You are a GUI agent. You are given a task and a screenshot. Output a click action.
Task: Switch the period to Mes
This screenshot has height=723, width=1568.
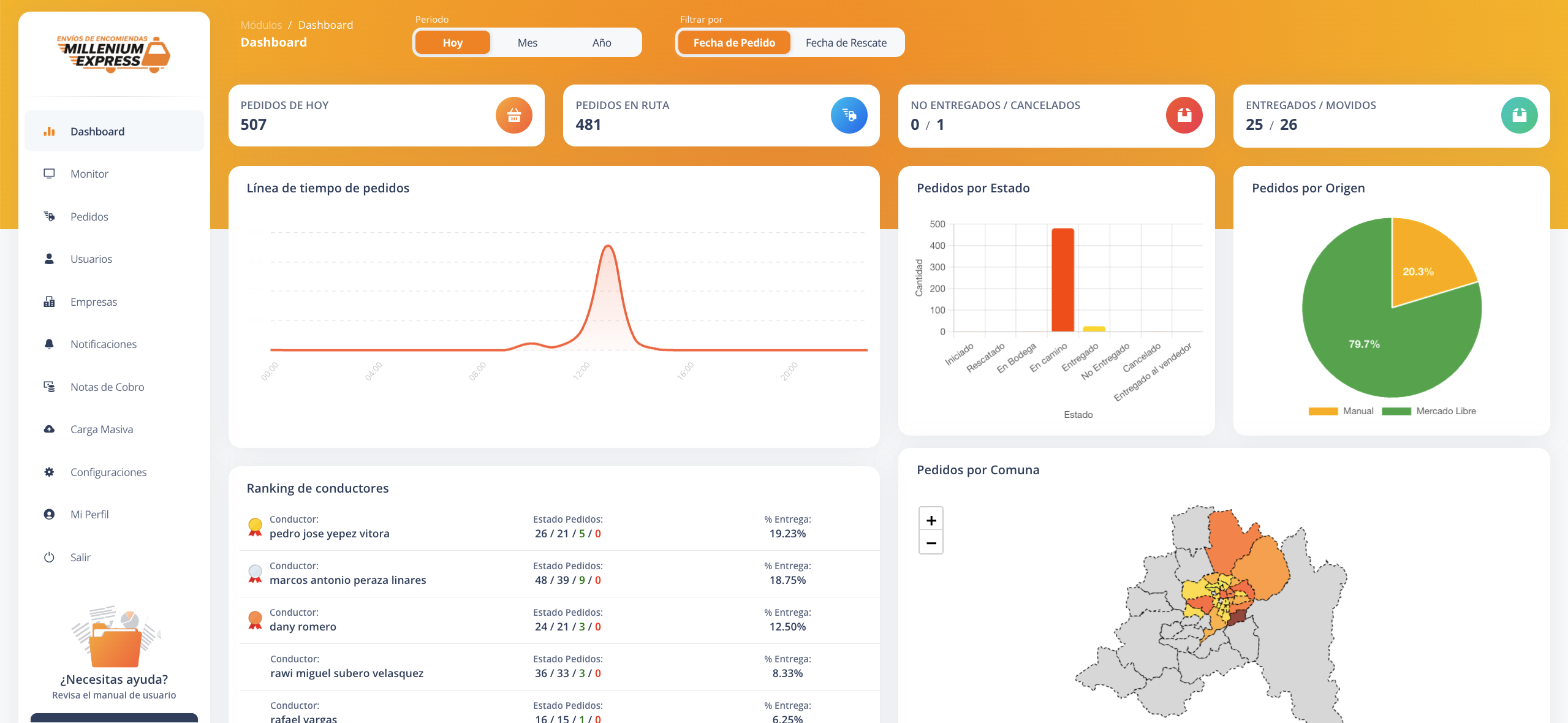pyautogui.click(x=528, y=43)
